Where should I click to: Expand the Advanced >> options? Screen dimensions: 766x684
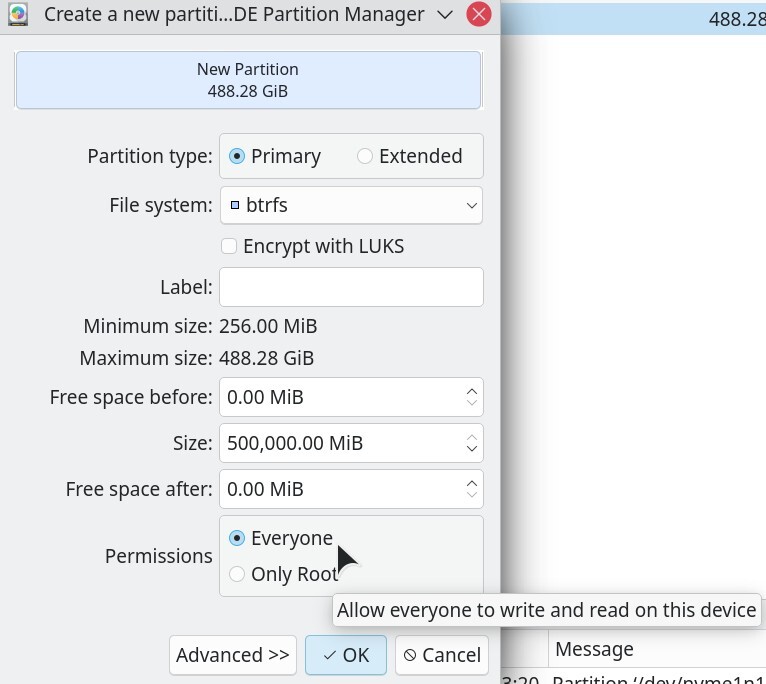coord(233,655)
